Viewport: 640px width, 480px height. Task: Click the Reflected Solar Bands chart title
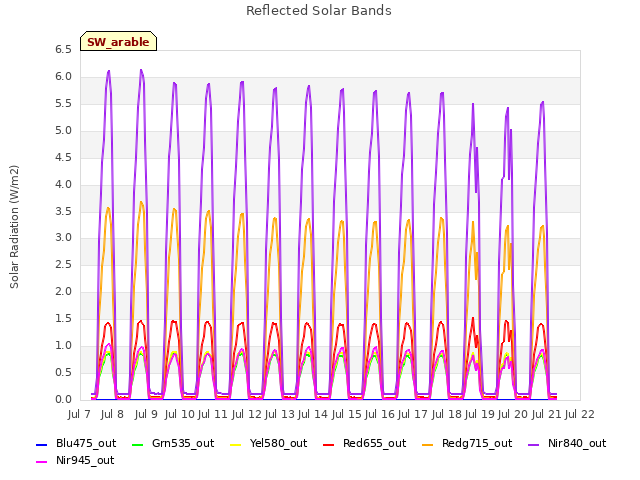(319, 11)
